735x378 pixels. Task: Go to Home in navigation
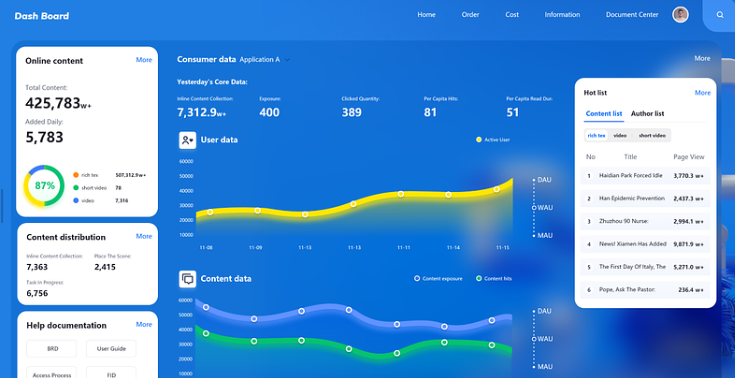coord(426,15)
